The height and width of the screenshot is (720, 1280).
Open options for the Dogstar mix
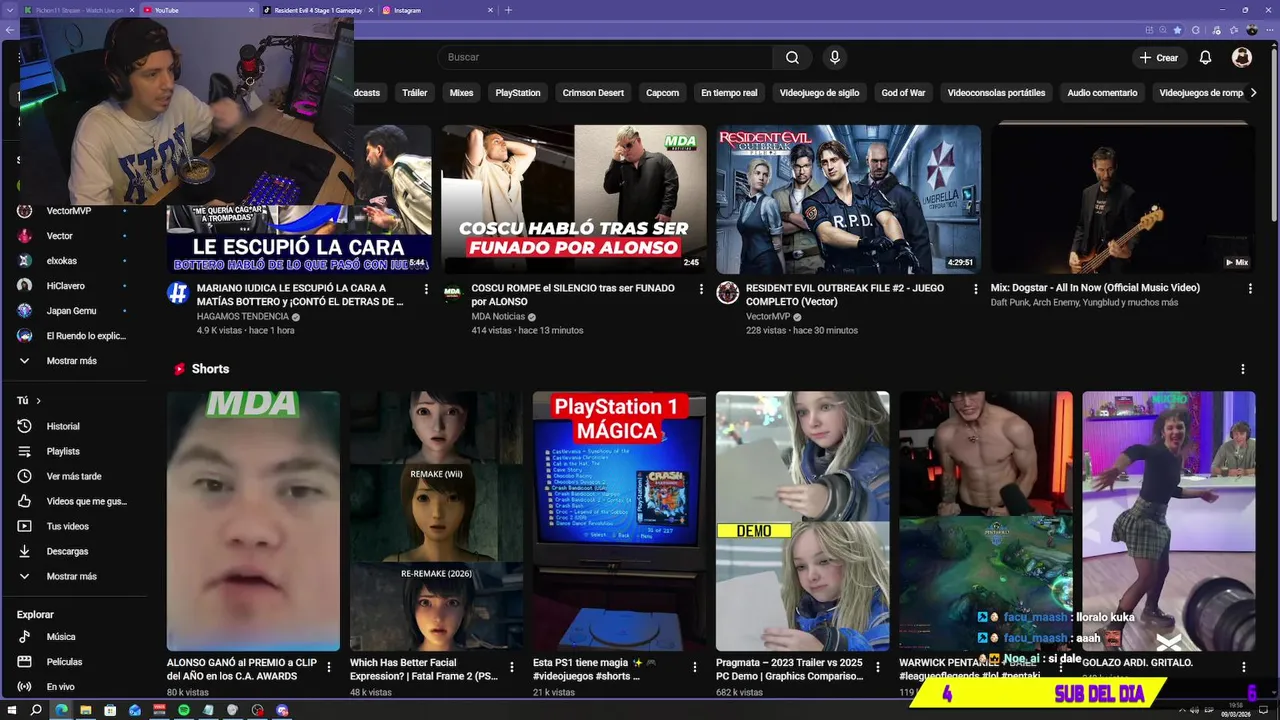[x=1250, y=289]
